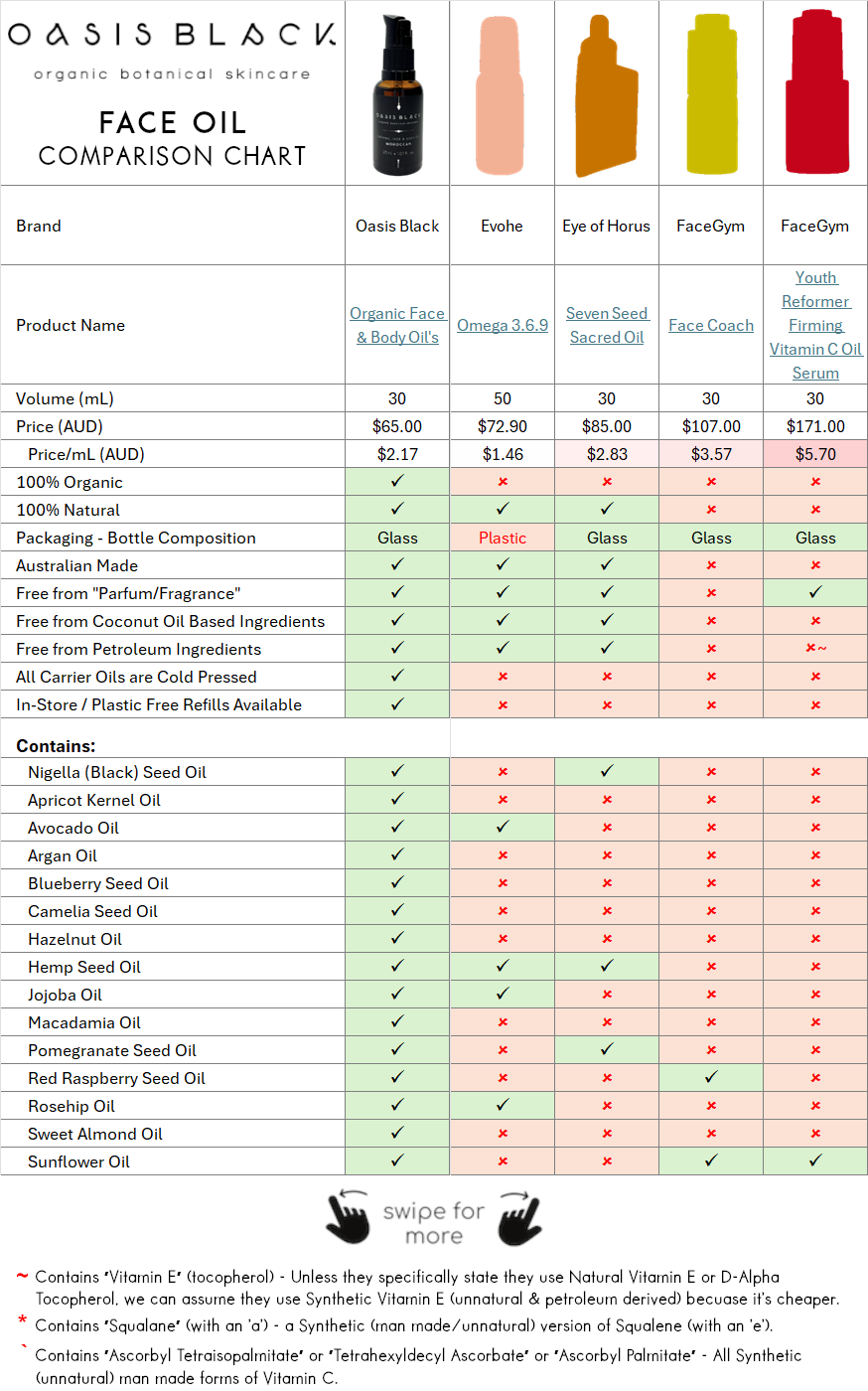Click the highlighted $5.70 price cell
This screenshot has height=1391, width=868.
[x=814, y=454]
